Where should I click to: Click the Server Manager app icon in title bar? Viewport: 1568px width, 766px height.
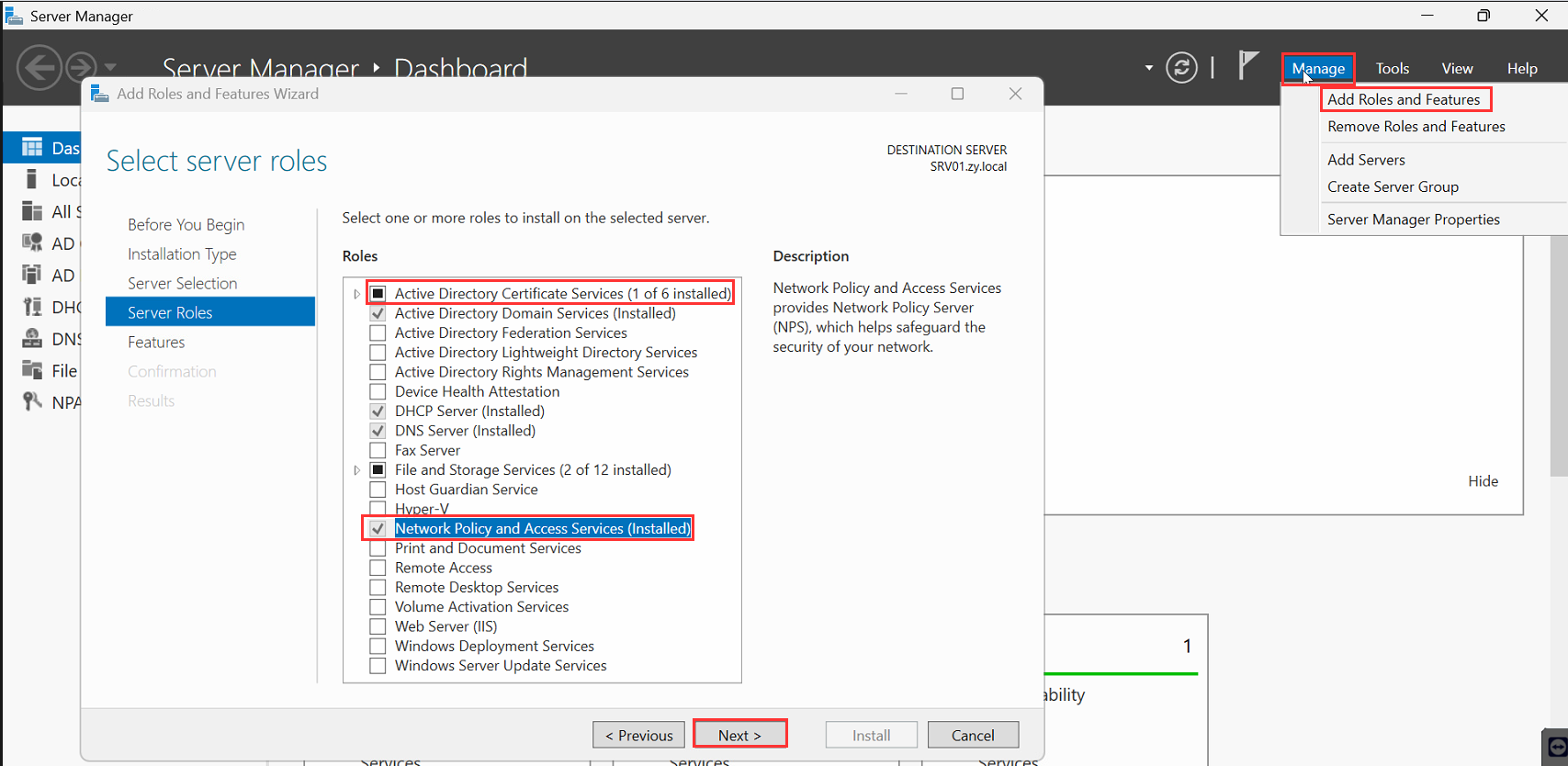click(x=14, y=16)
